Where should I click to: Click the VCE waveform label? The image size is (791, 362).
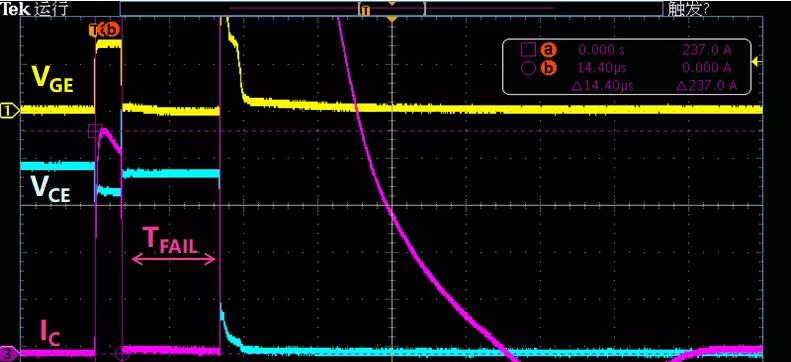point(50,189)
